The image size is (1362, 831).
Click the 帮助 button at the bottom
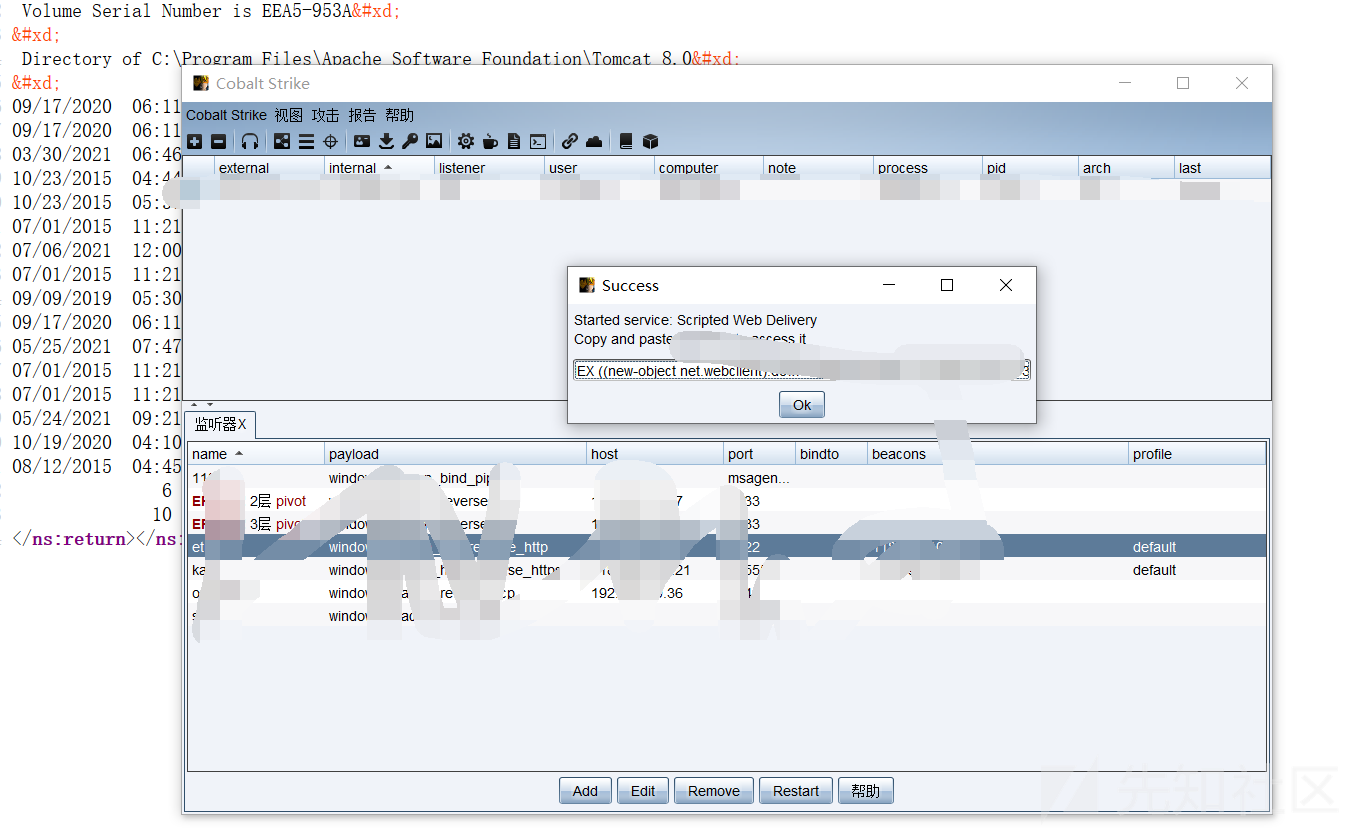click(866, 791)
